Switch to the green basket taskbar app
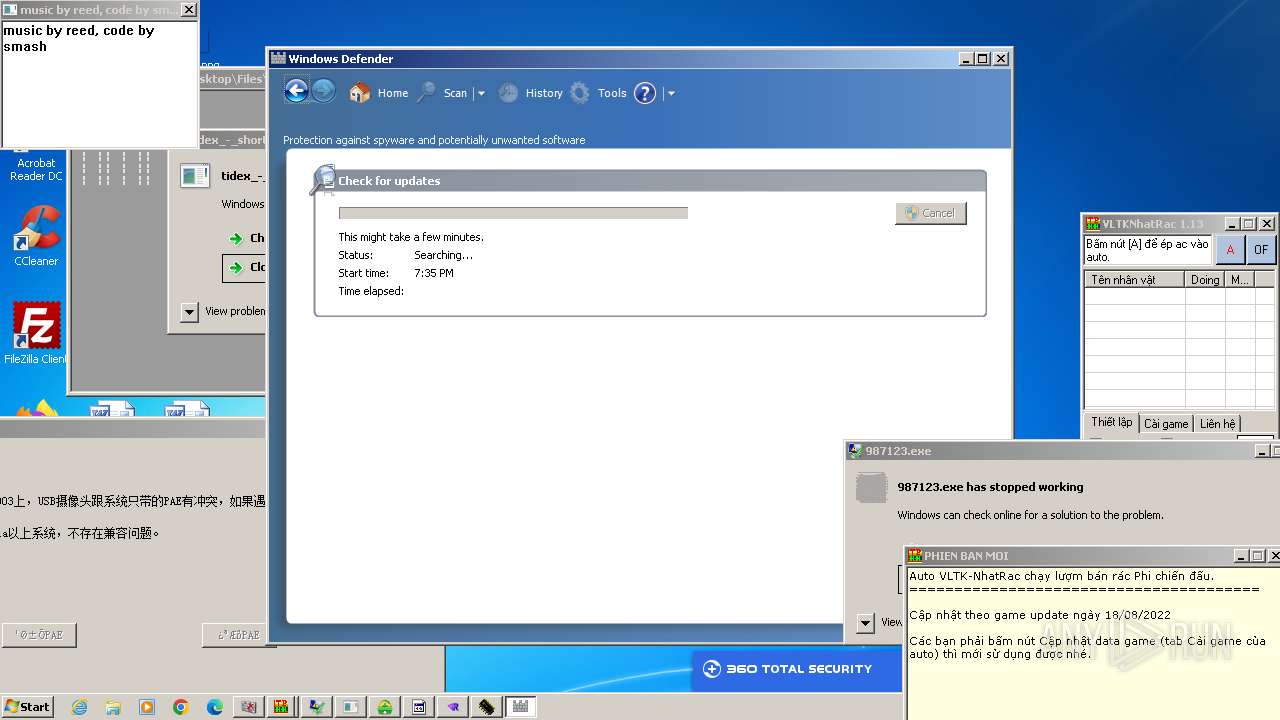1280x720 pixels. coord(385,707)
